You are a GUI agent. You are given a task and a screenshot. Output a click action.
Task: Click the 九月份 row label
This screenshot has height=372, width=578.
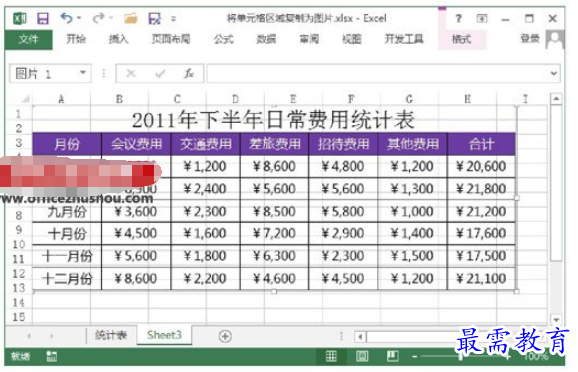(x=67, y=211)
